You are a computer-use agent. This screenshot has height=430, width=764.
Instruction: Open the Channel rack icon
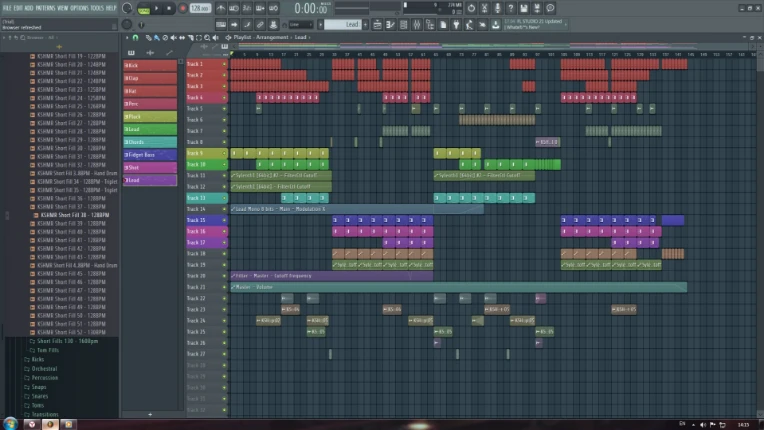(403, 24)
